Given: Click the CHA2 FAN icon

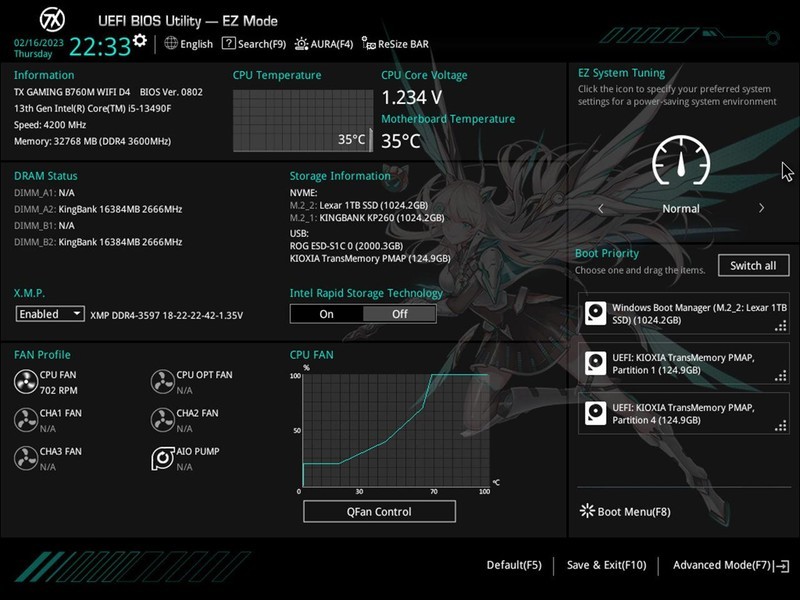Looking at the screenshot, I should pyautogui.click(x=163, y=420).
